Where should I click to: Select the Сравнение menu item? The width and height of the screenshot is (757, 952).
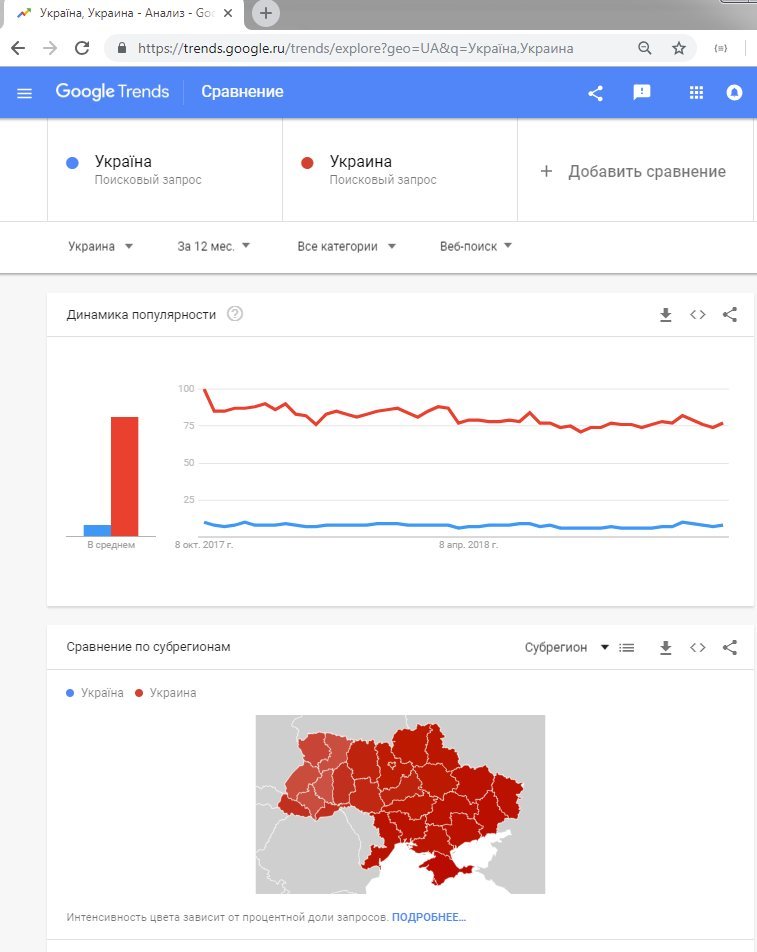pyautogui.click(x=243, y=92)
